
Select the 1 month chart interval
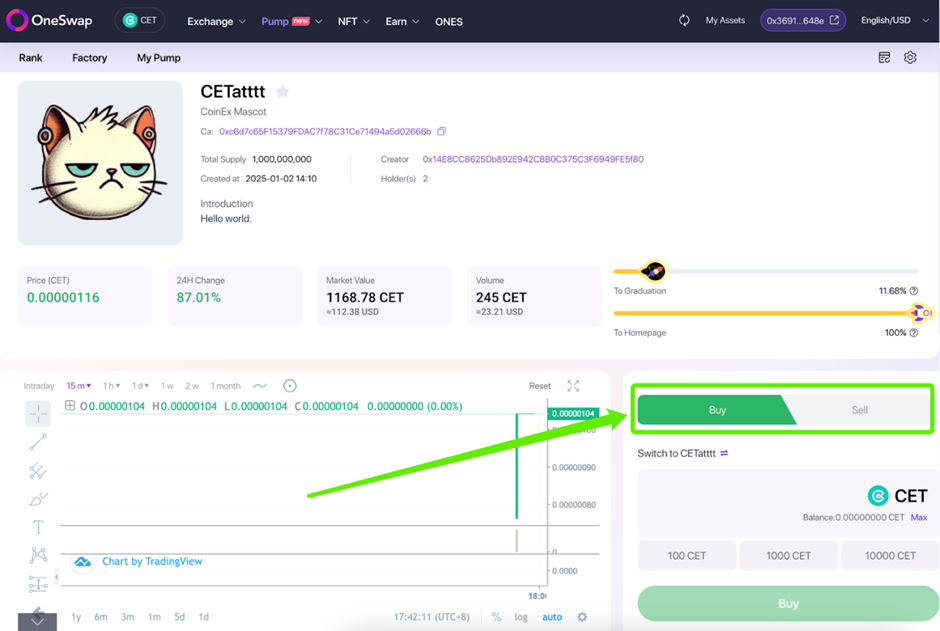(225, 386)
